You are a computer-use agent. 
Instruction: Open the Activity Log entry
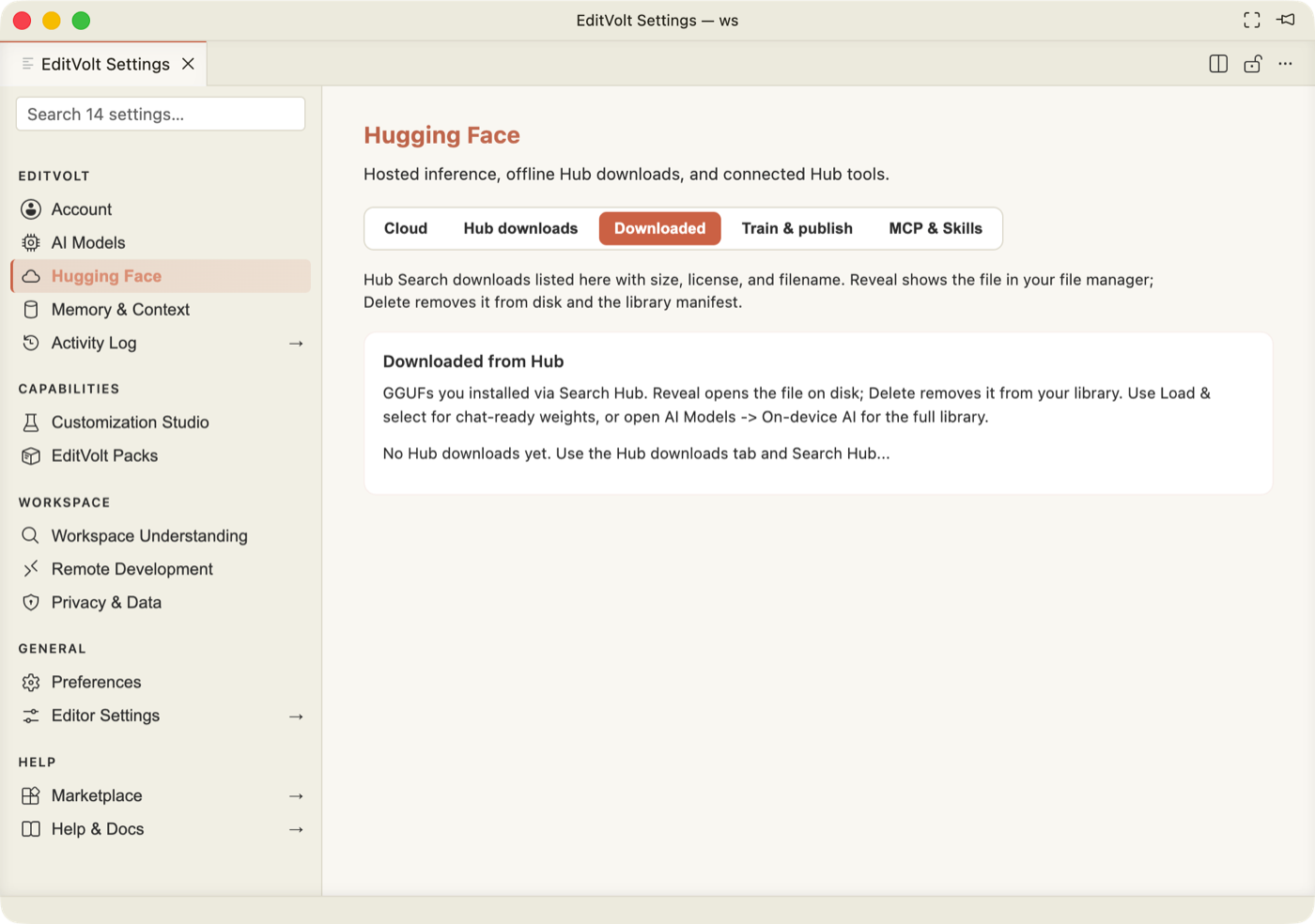pyautogui.click(x=161, y=343)
